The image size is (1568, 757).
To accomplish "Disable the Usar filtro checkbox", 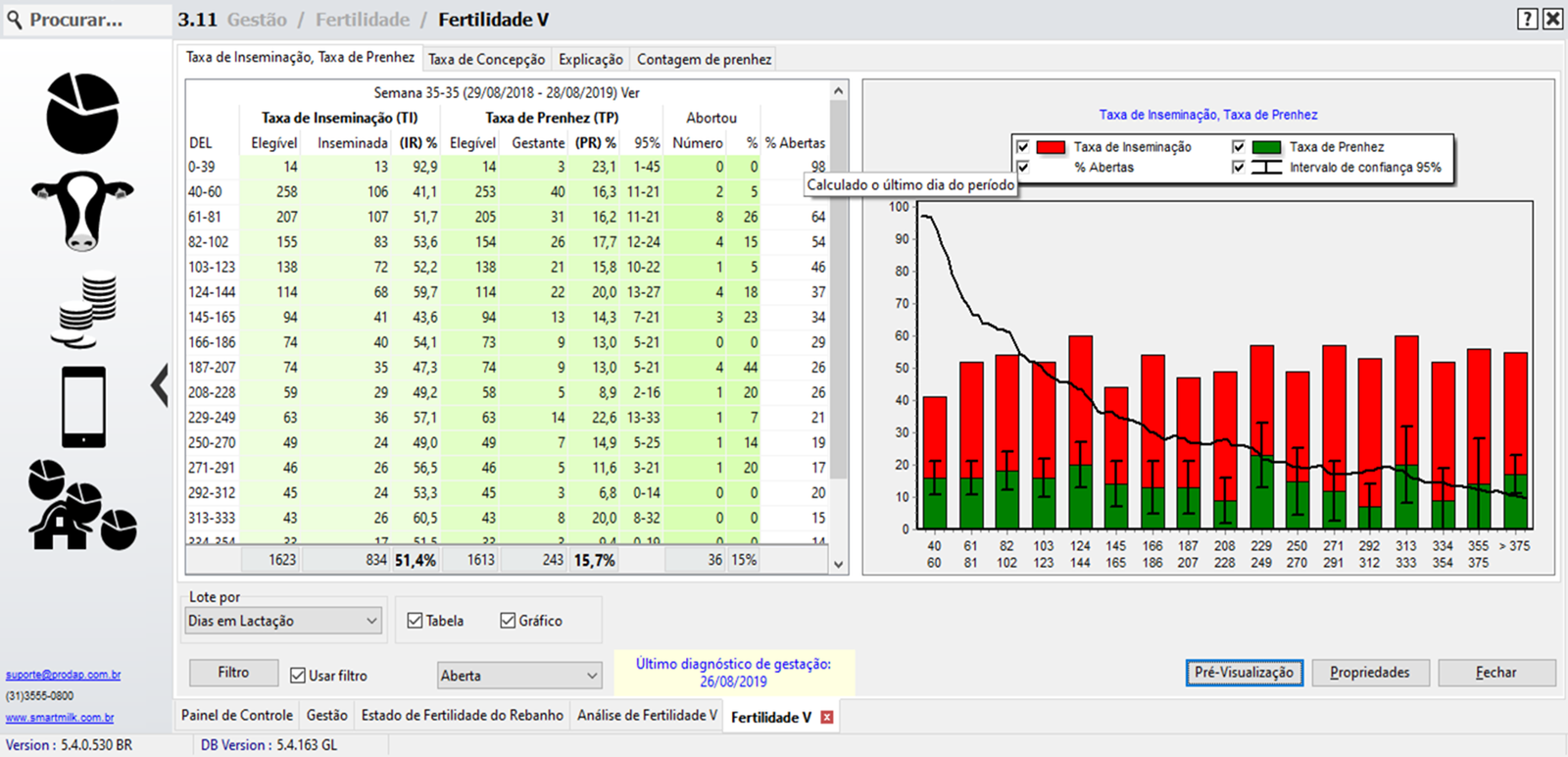I will pos(298,676).
